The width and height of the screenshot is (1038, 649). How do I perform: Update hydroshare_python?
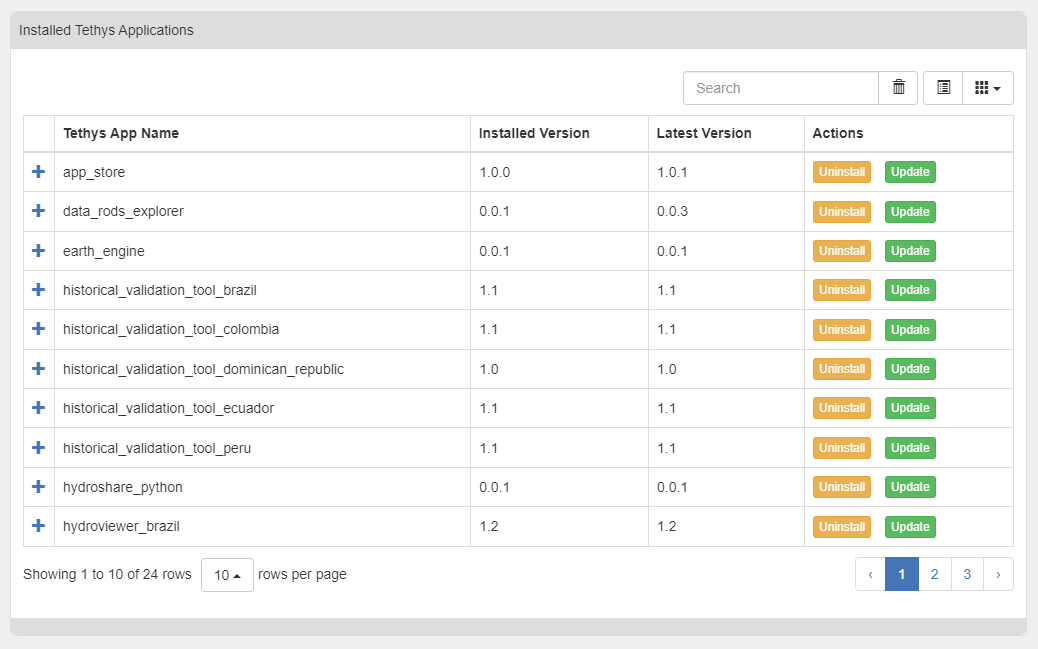tap(910, 486)
